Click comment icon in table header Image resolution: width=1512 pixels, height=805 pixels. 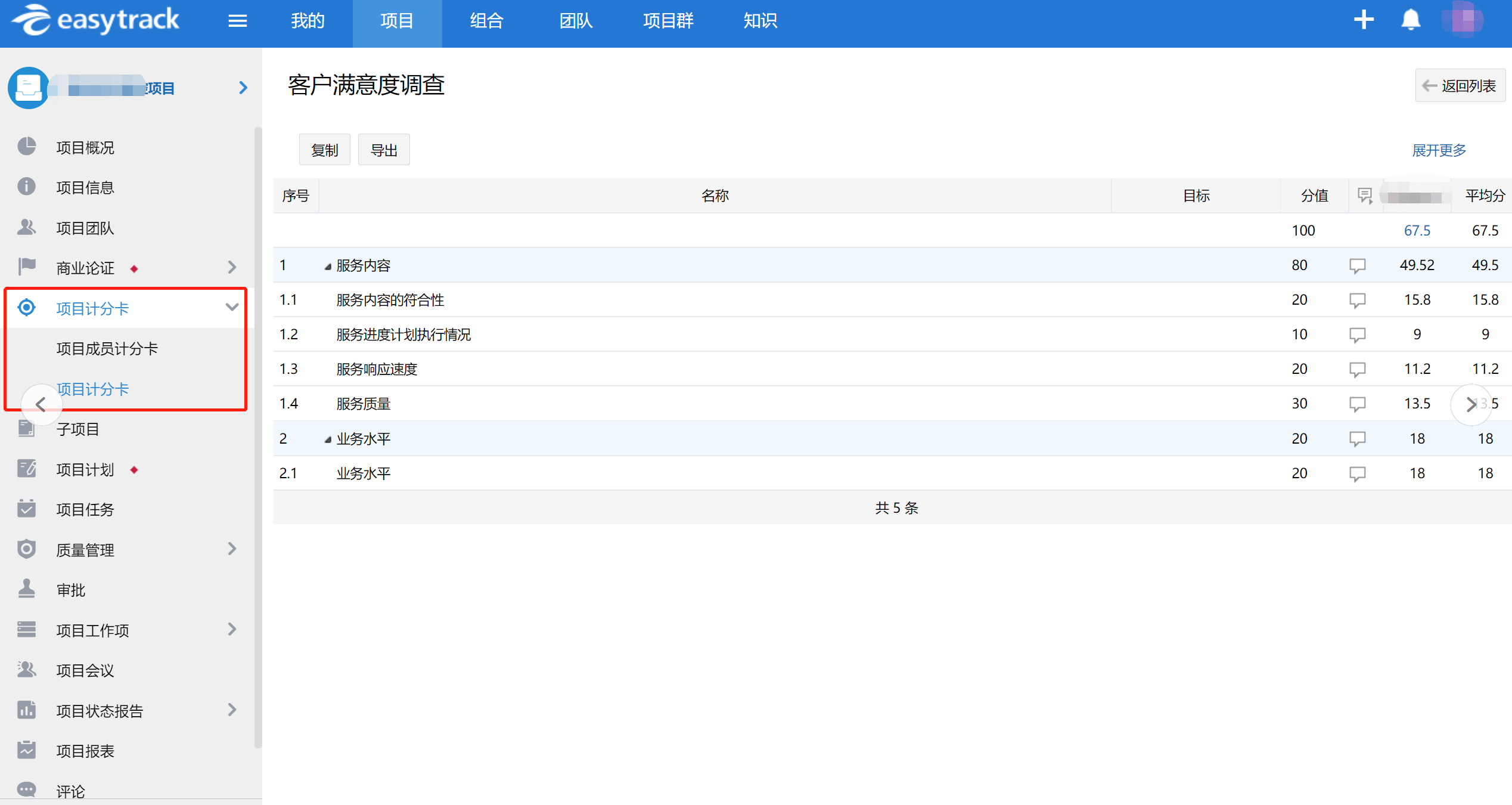coord(1364,196)
